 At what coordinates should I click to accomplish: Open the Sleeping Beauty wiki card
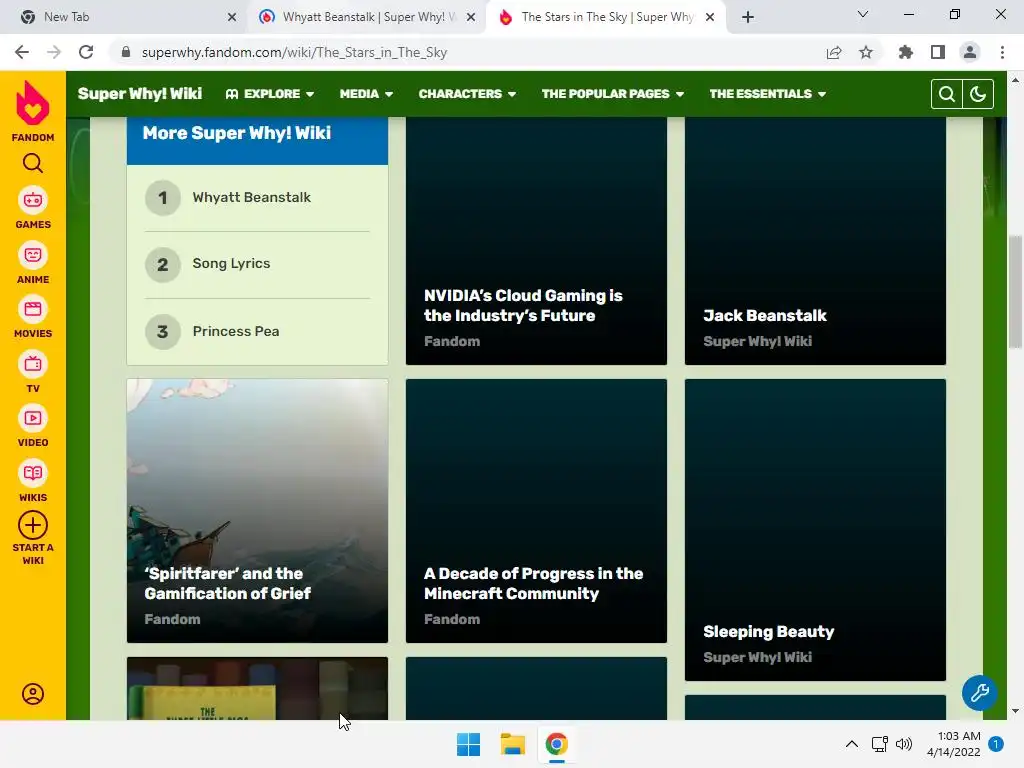point(815,530)
